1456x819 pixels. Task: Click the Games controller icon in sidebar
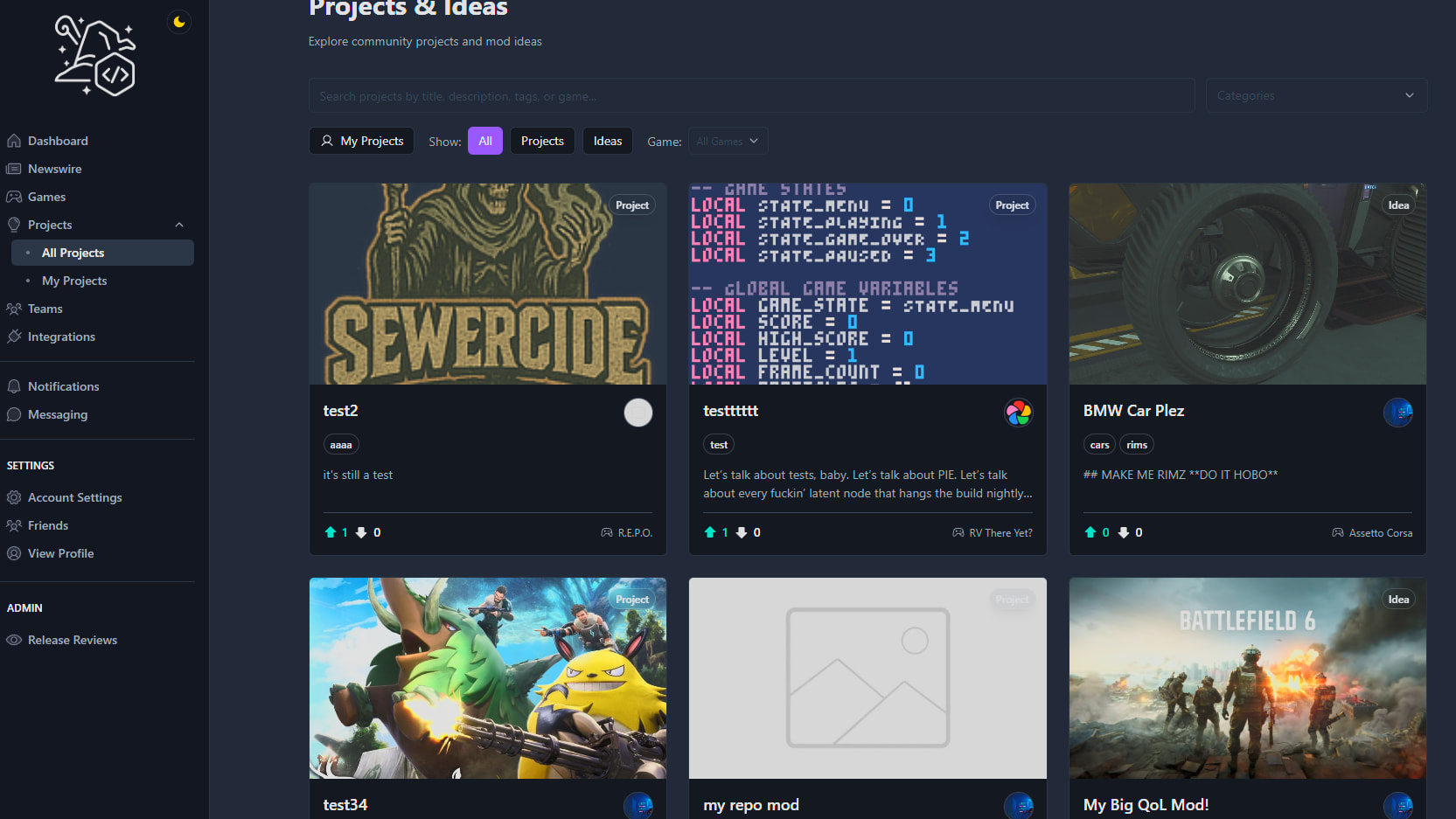tap(14, 197)
